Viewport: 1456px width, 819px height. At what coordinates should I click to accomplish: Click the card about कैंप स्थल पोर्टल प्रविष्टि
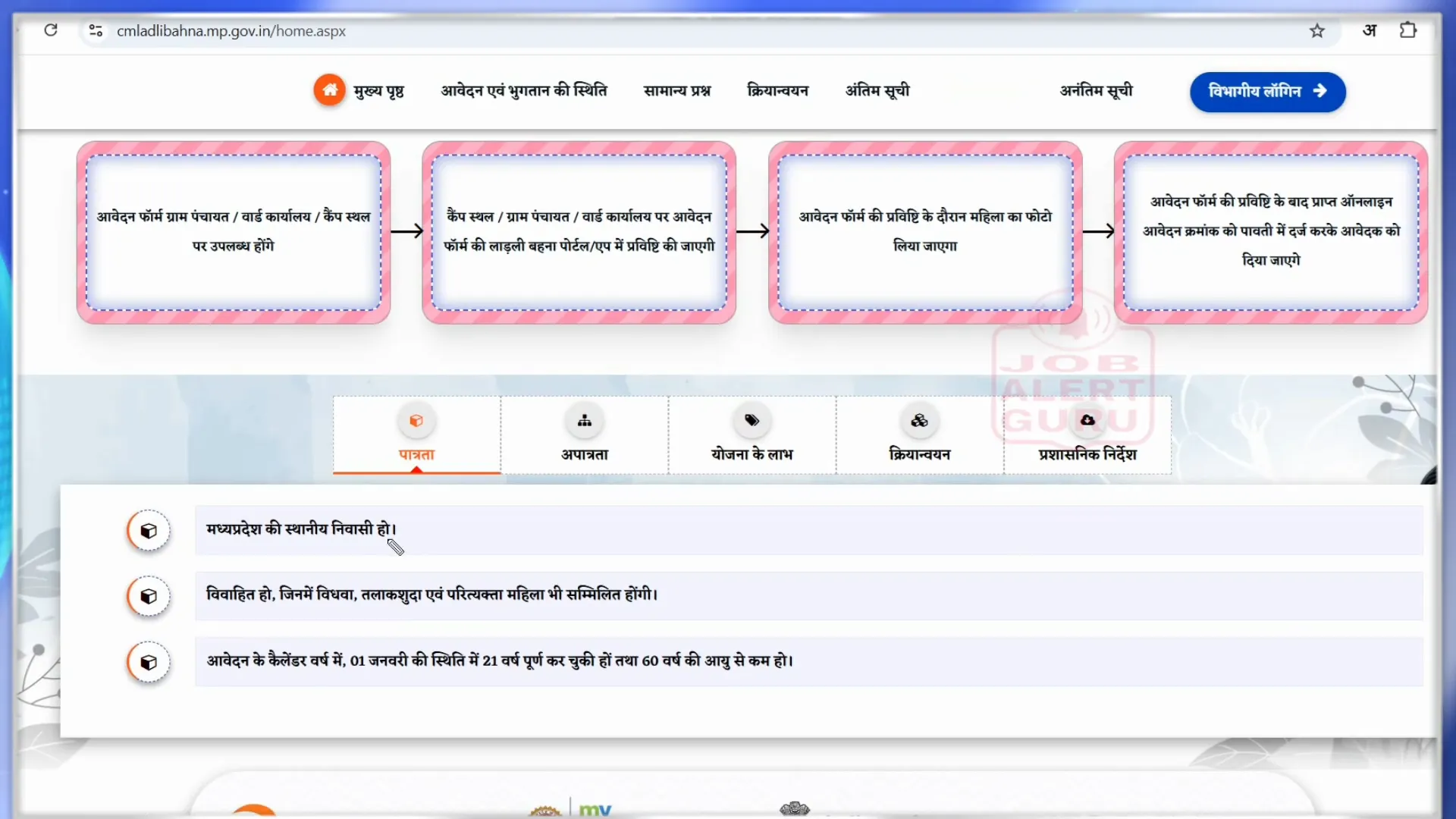pos(579,233)
